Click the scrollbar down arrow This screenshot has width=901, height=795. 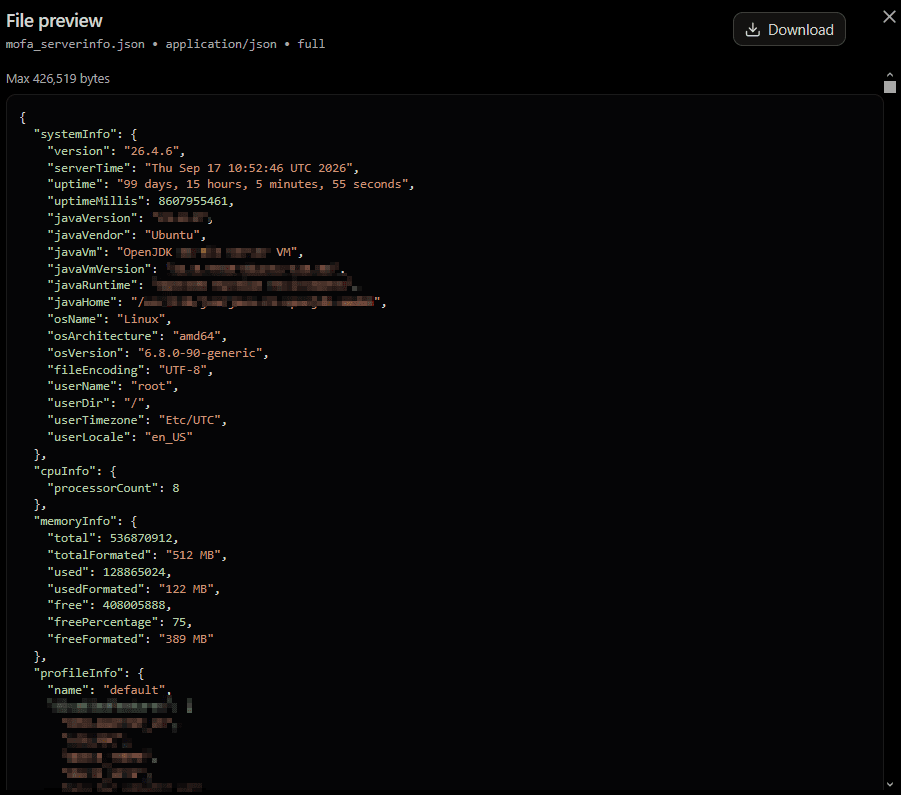click(x=890, y=784)
